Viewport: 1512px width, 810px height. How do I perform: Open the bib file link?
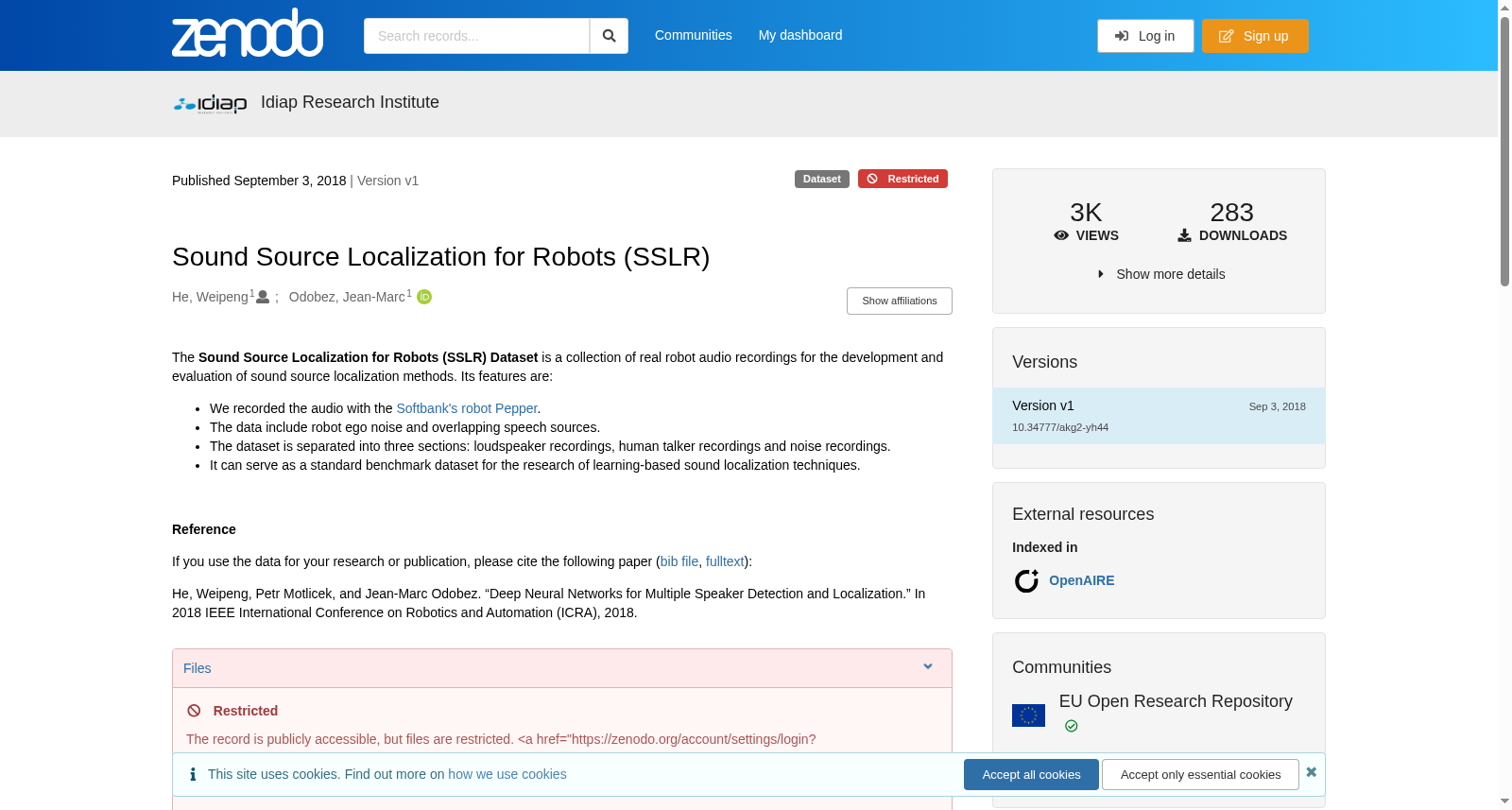point(679,561)
